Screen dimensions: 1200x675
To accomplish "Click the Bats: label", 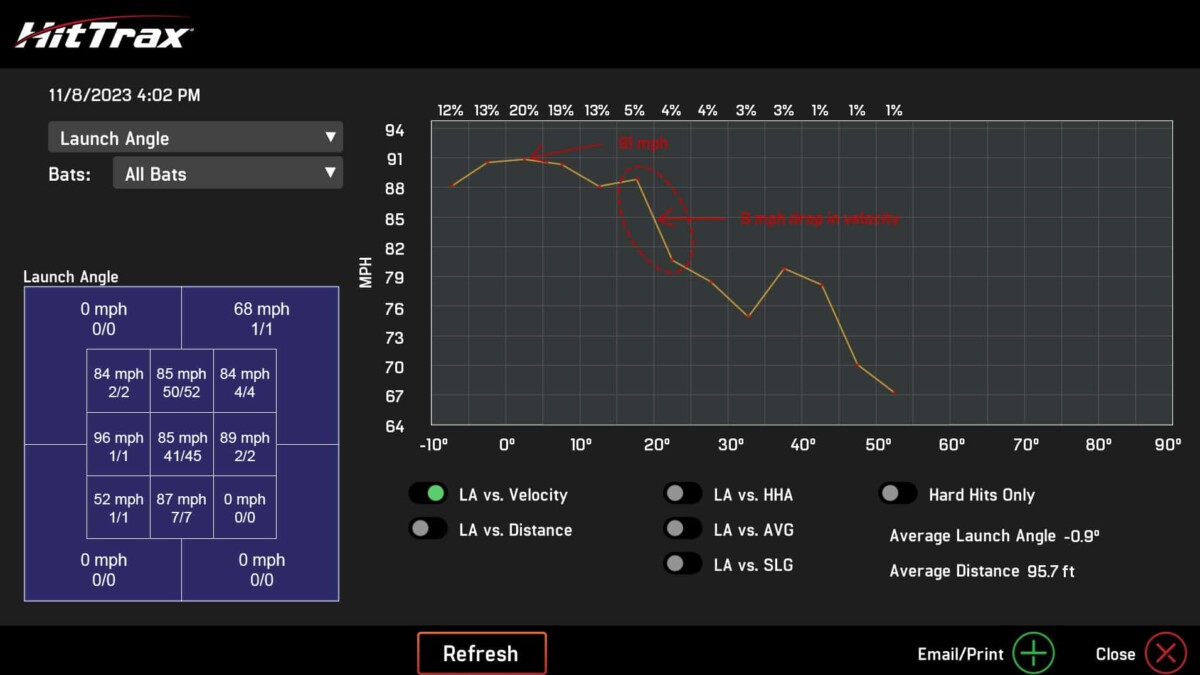I will [x=69, y=174].
